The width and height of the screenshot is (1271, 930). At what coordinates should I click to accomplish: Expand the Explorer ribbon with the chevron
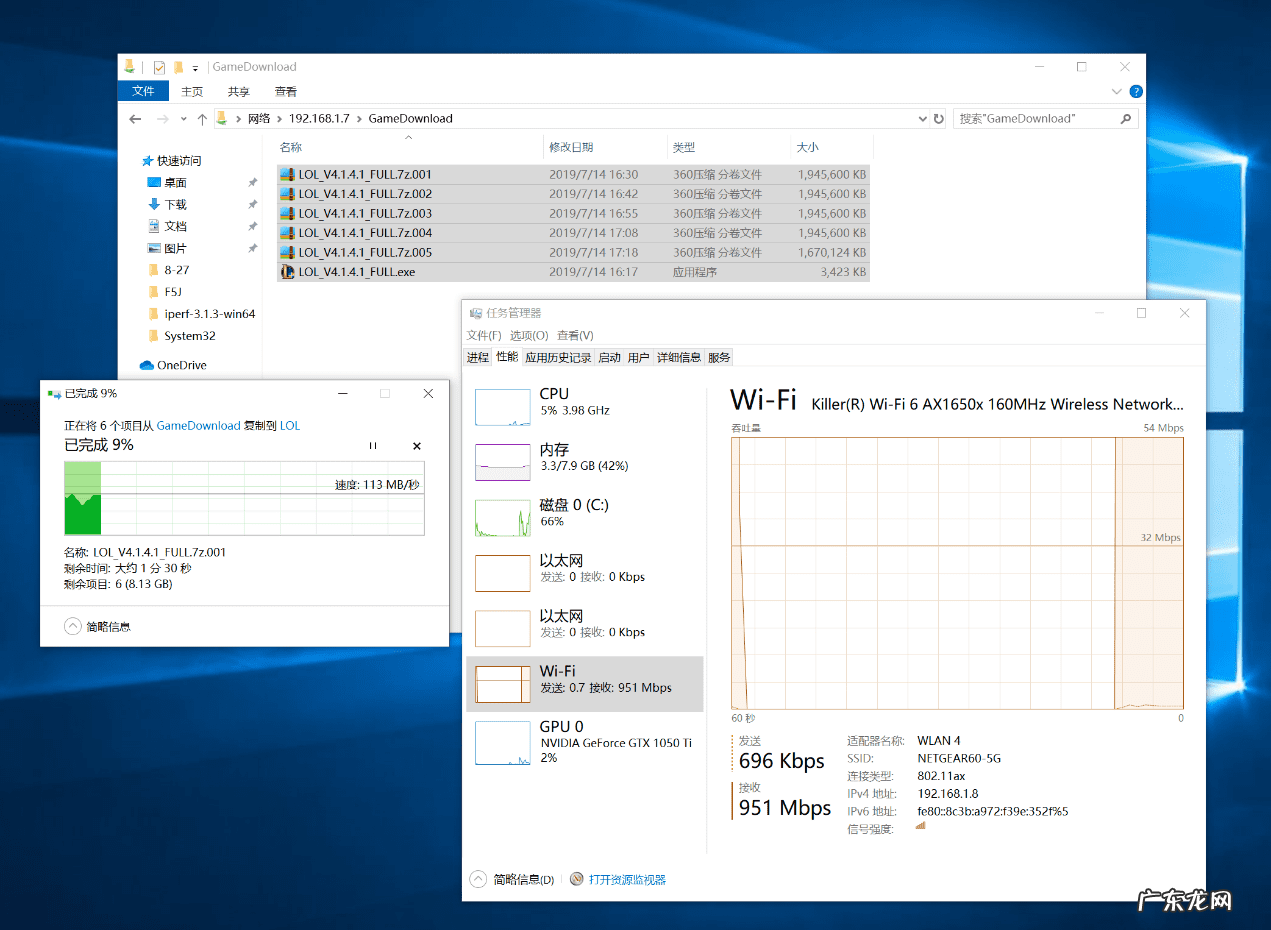pos(1117,91)
